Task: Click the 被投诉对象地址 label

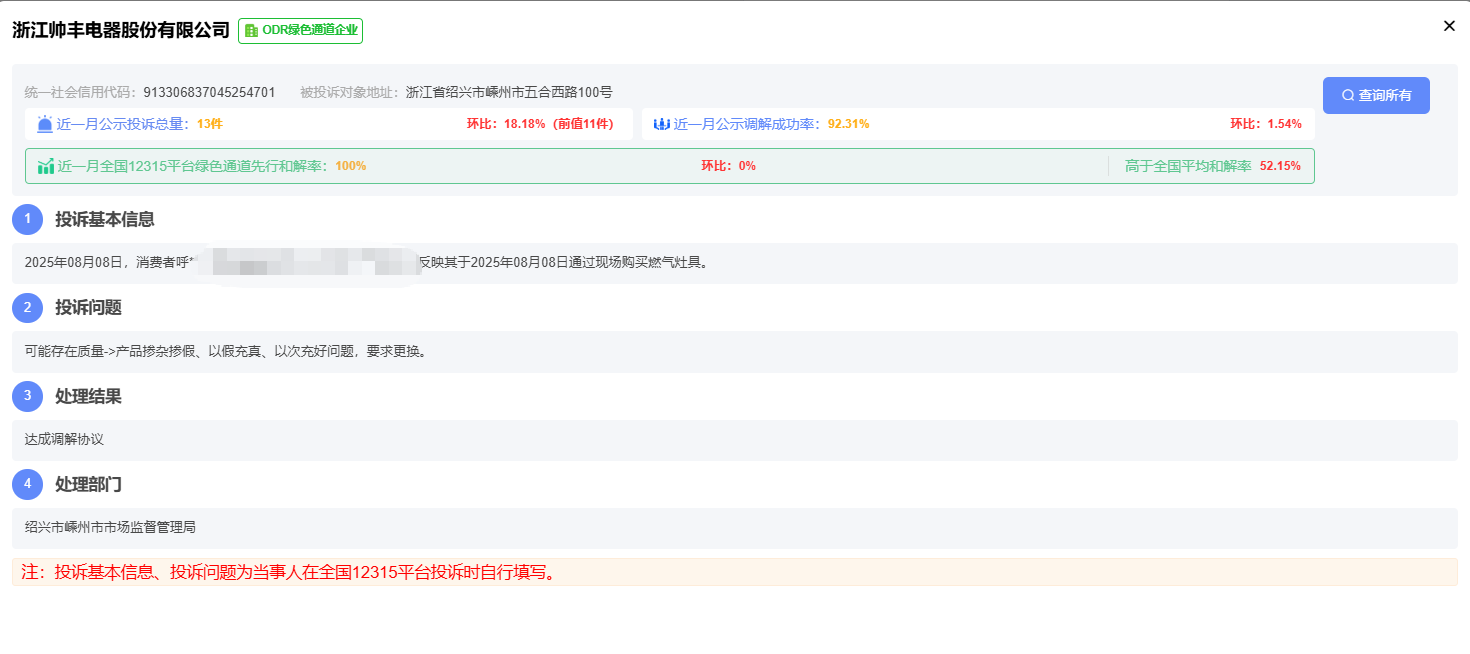Action: [x=349, y=92]
